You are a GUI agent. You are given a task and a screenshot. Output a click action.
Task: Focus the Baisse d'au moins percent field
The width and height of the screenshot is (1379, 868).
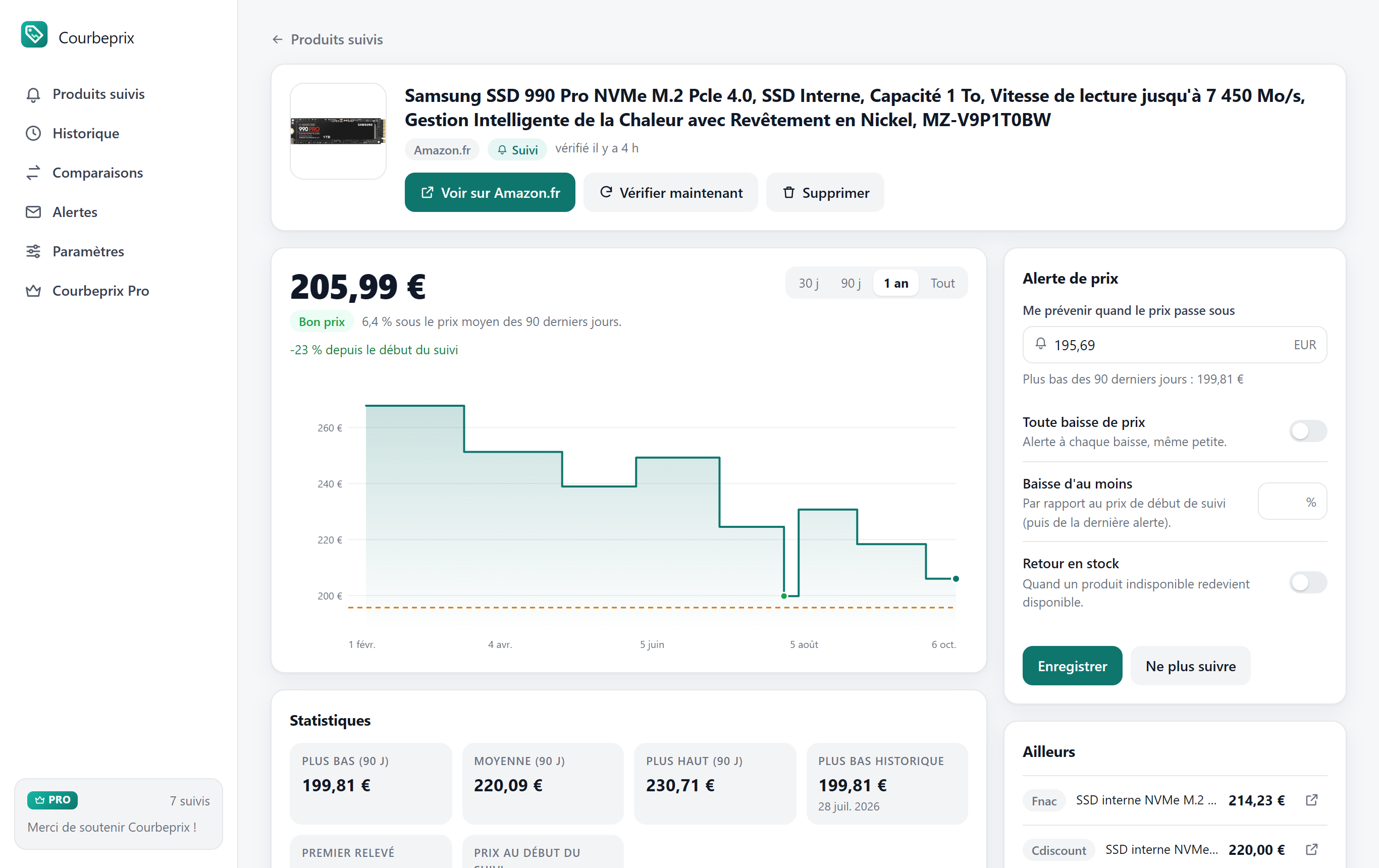coord(1292,502)
